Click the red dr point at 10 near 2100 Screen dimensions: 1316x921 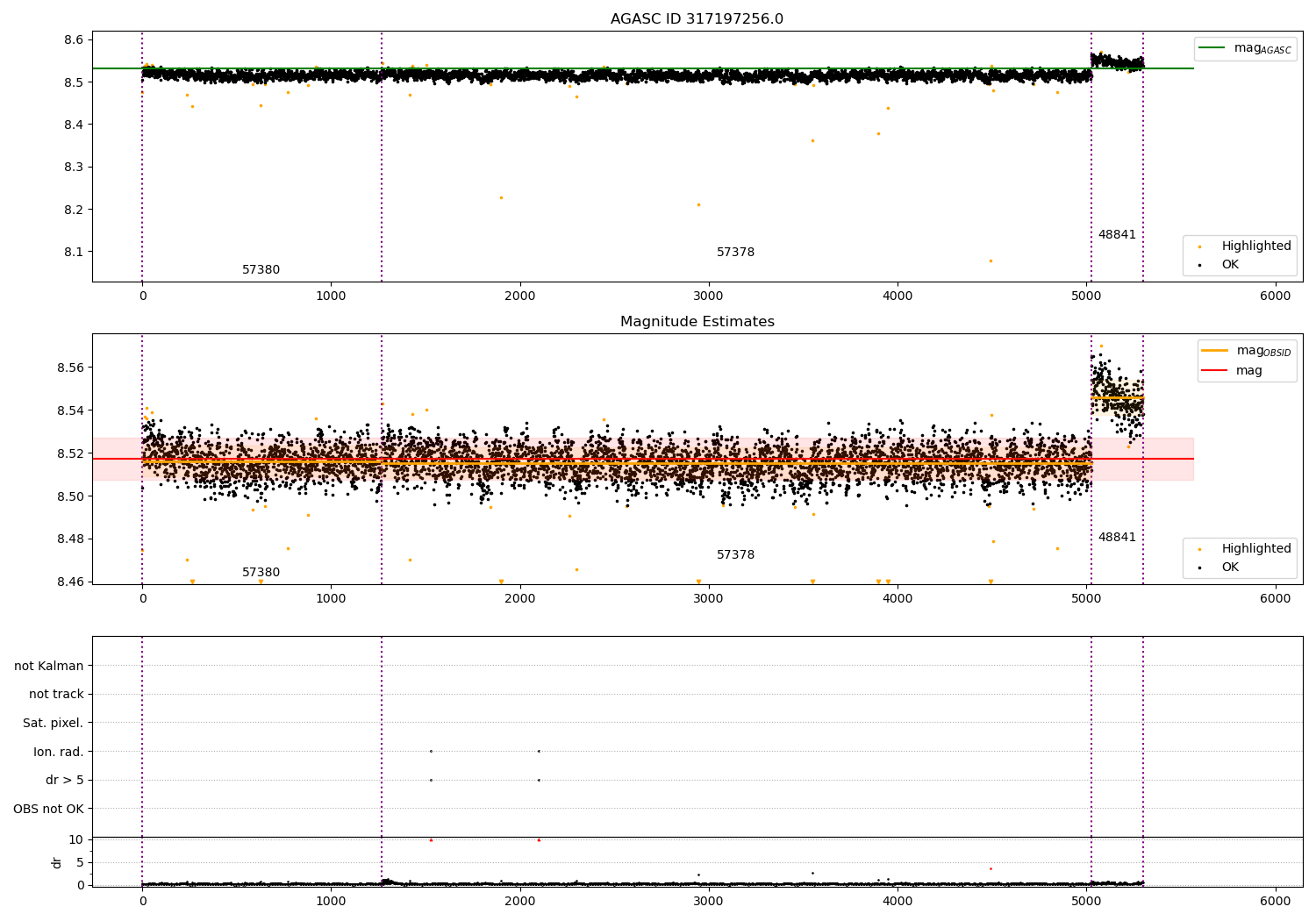(x=539, y=840)
